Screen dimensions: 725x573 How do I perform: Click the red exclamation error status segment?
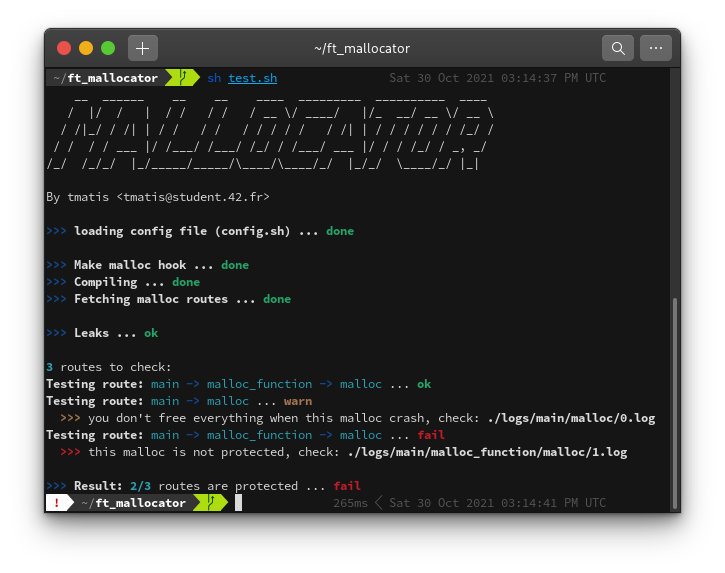click(57, 503)
